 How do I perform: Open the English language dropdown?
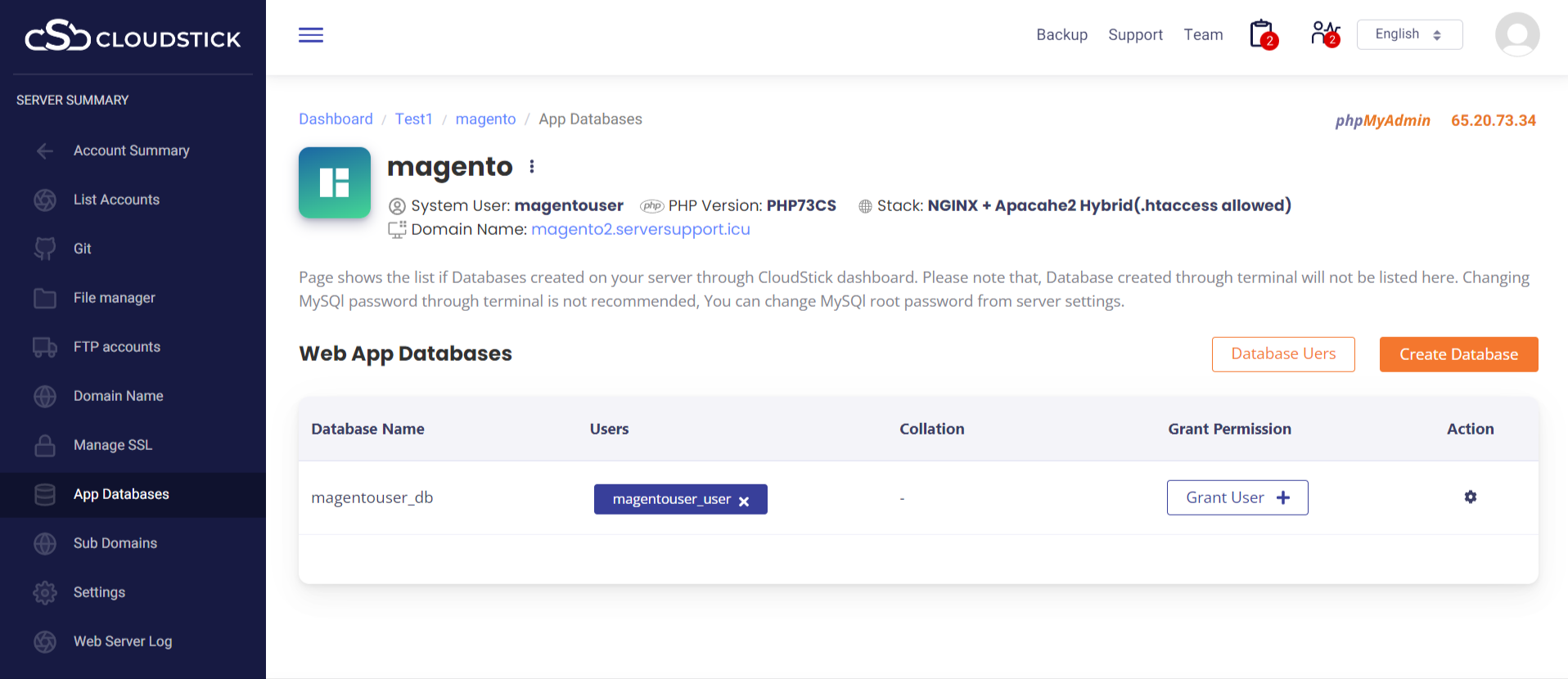point(1408,34)
